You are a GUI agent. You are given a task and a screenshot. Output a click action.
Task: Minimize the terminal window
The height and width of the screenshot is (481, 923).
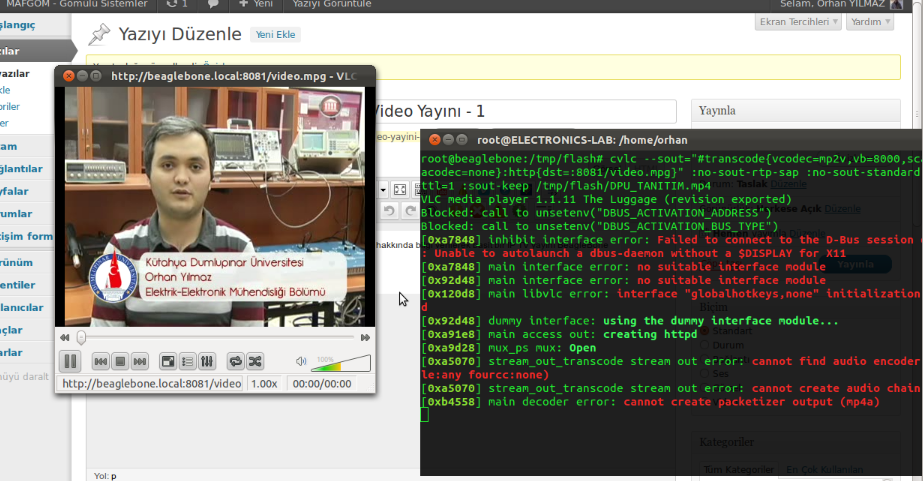click(449, 140)
